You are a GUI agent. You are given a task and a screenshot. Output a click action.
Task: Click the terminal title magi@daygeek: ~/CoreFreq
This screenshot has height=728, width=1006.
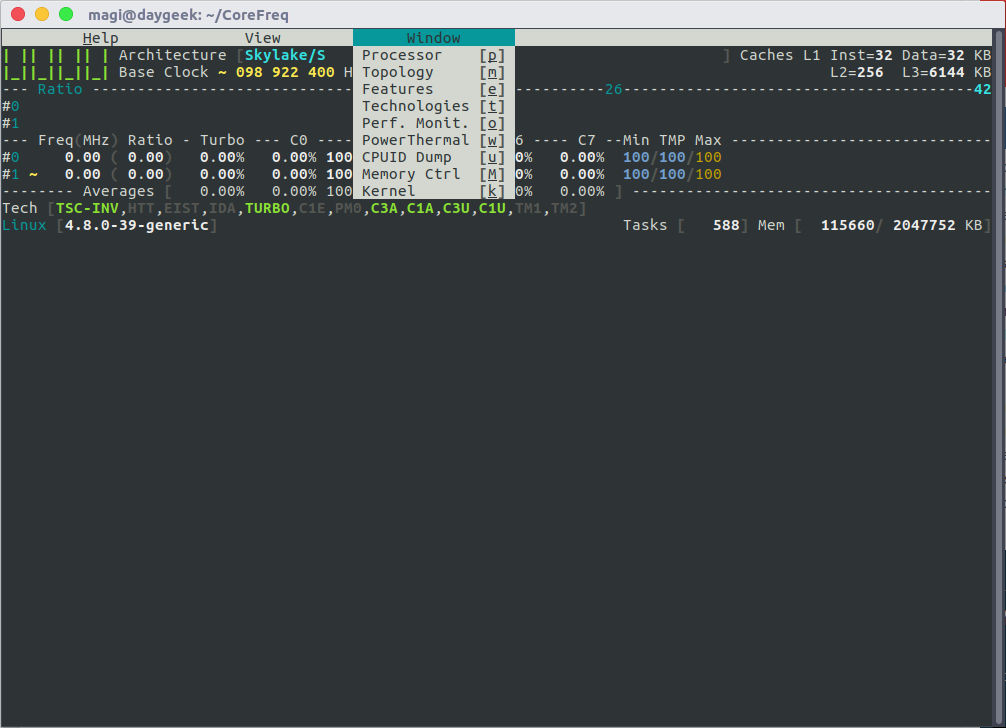[189, 14]
